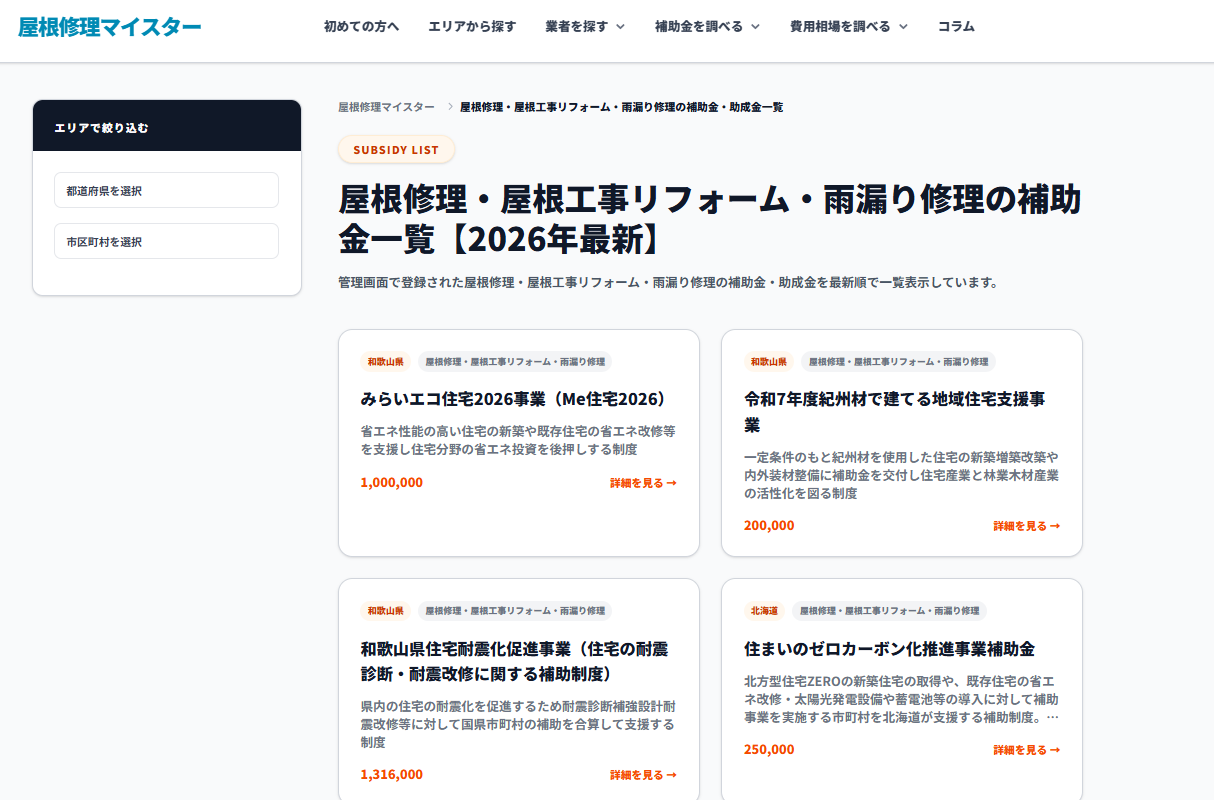Click category tag on 住まいのゼロカーボン化 card

point(889,611)
